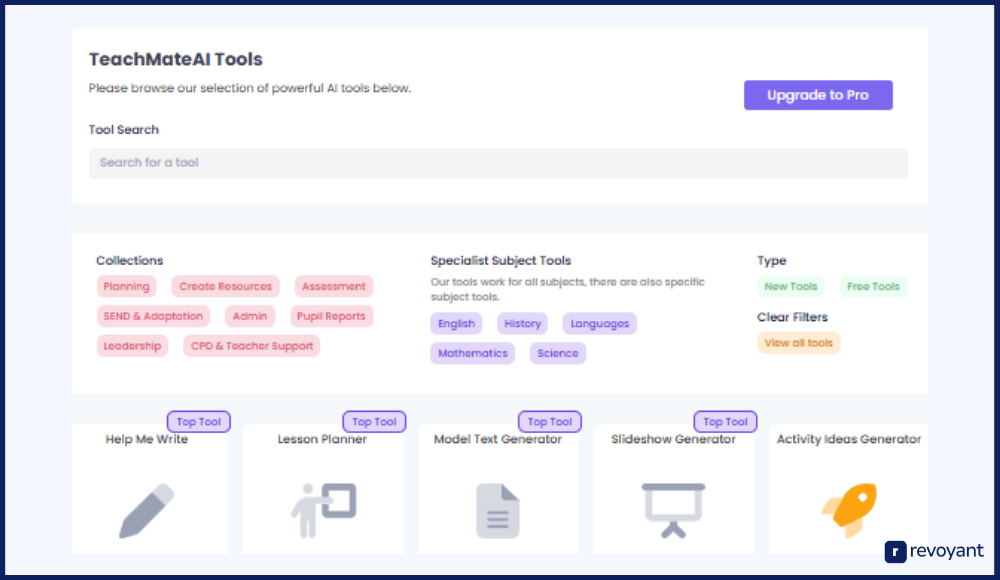Click the Collections heading
This screenshot has width=1000, height=580.
(x=129, y=260)
